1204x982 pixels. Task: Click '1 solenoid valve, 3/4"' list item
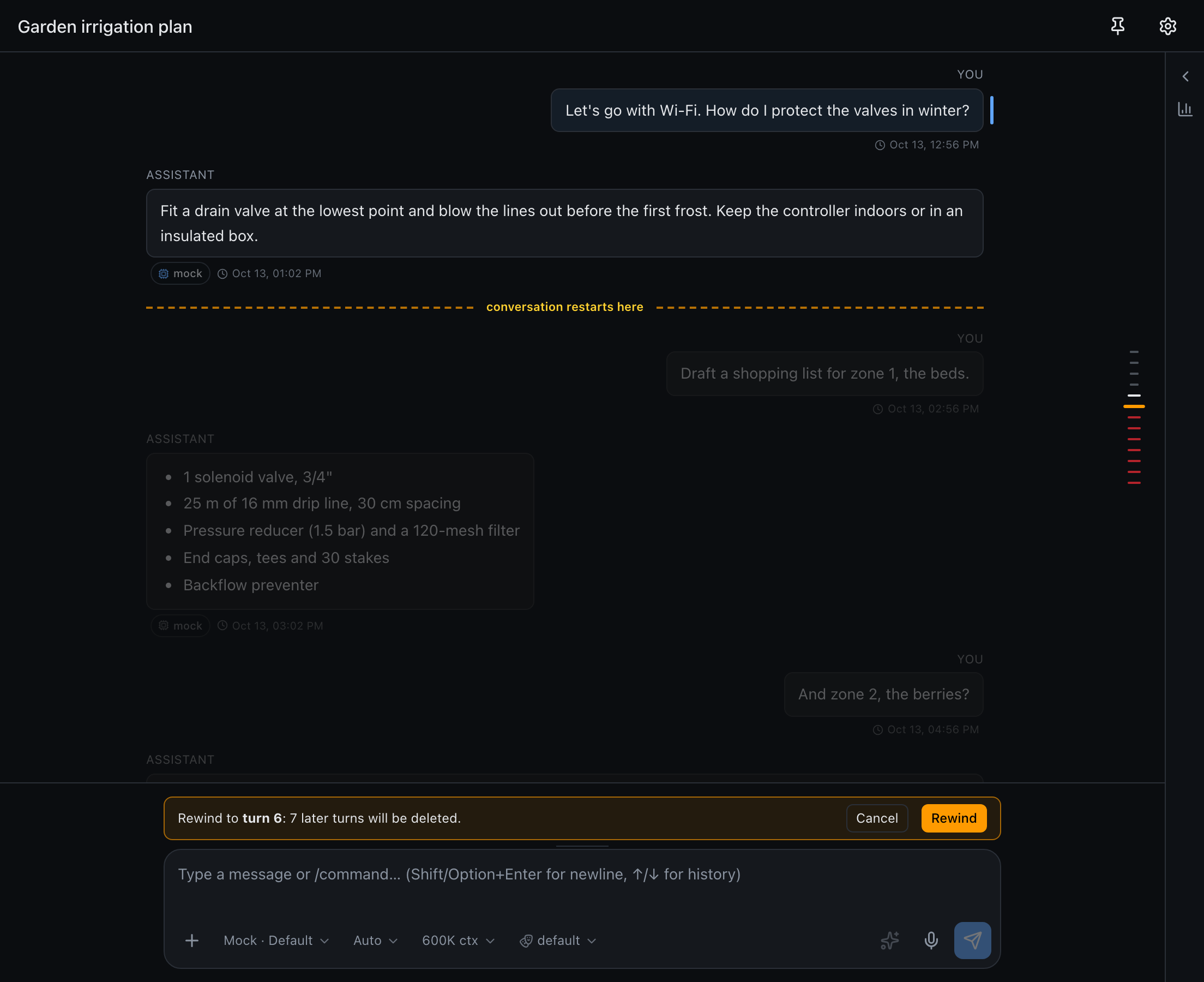(258, 477)
